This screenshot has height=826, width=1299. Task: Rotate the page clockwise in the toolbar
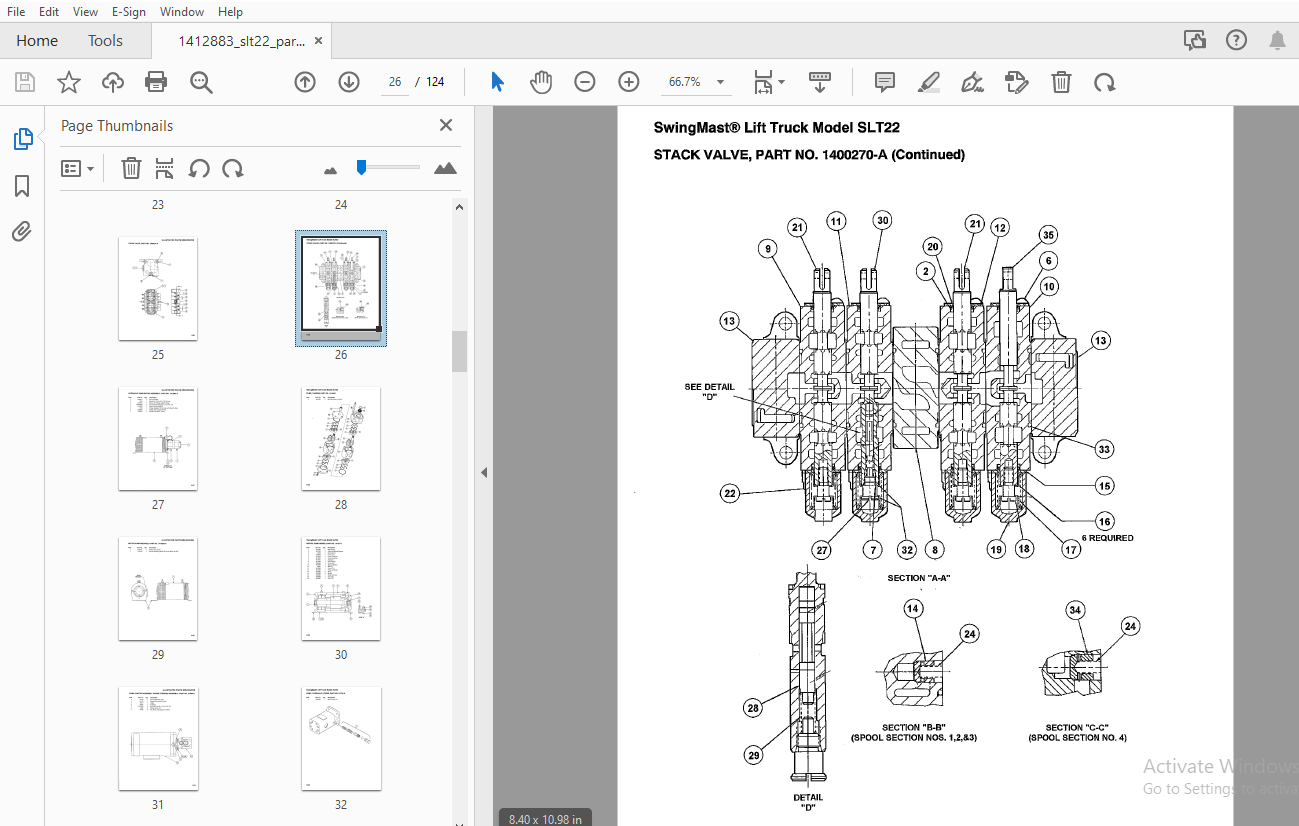(x=1104, y=82)
